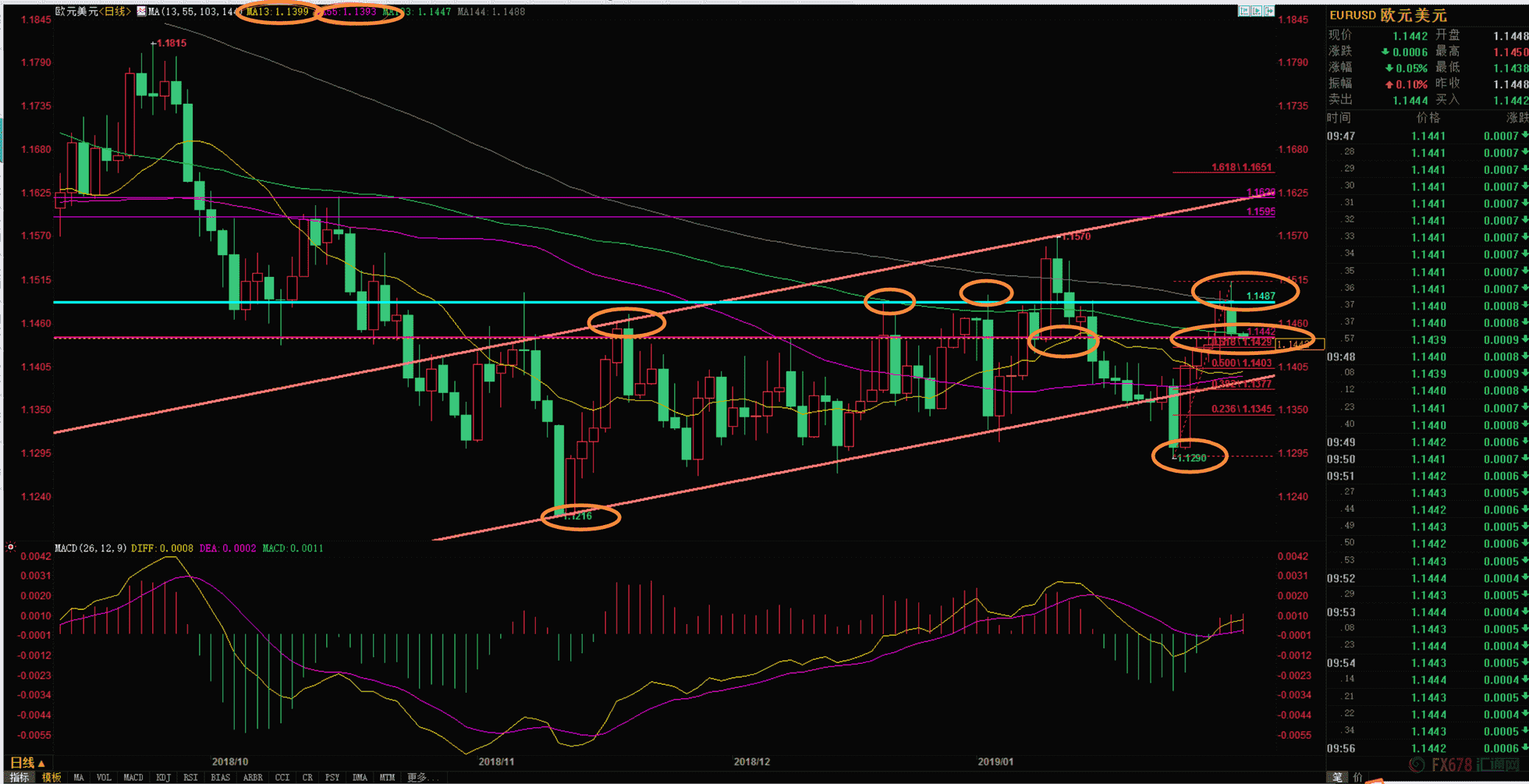Select the CCI indicator
The width and height of the screenshot is (1529, 784).
tap(282, 778)
